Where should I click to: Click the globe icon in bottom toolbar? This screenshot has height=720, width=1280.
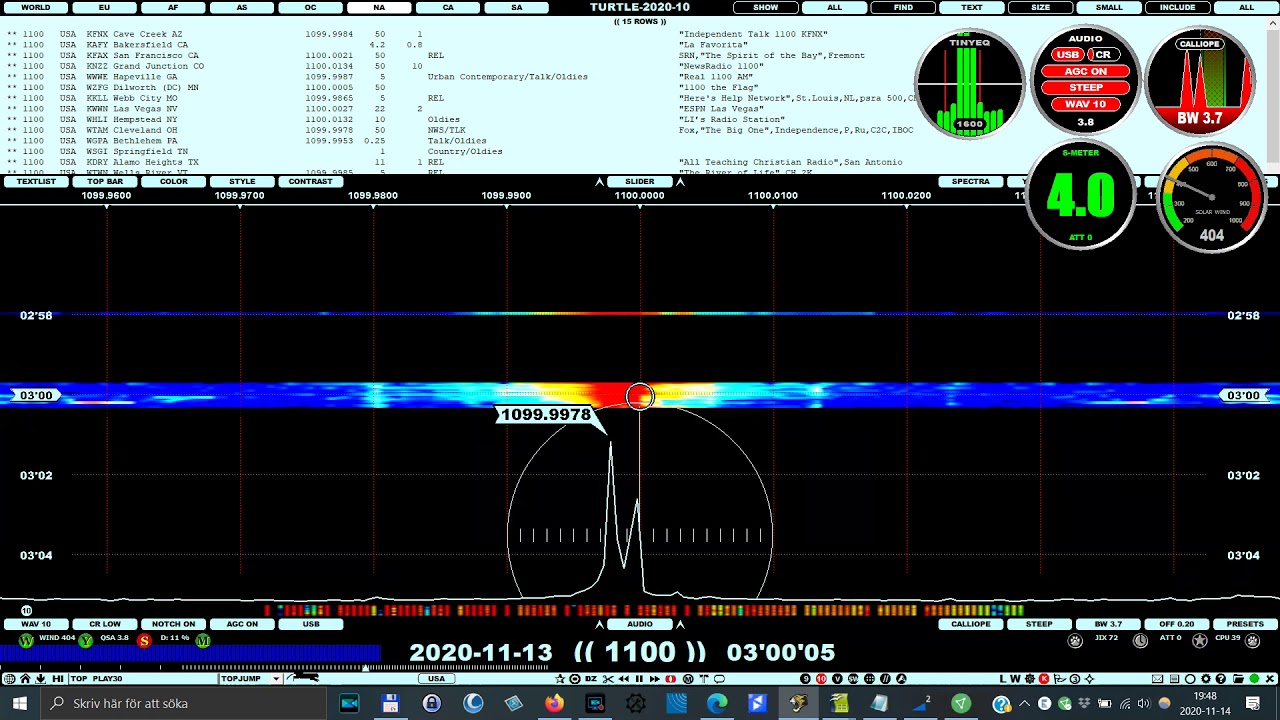(x=9, y=679)
